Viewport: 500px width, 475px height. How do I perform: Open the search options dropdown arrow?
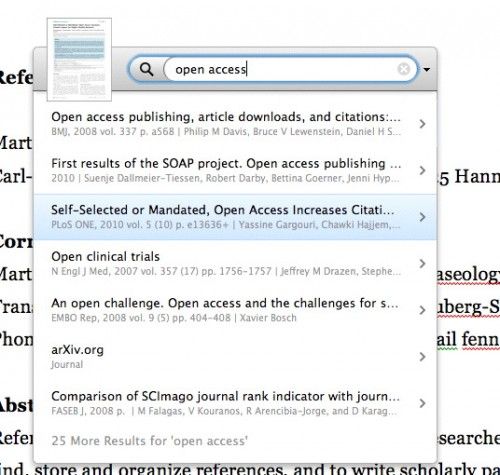pyautogui.click(x=427, y=70)
